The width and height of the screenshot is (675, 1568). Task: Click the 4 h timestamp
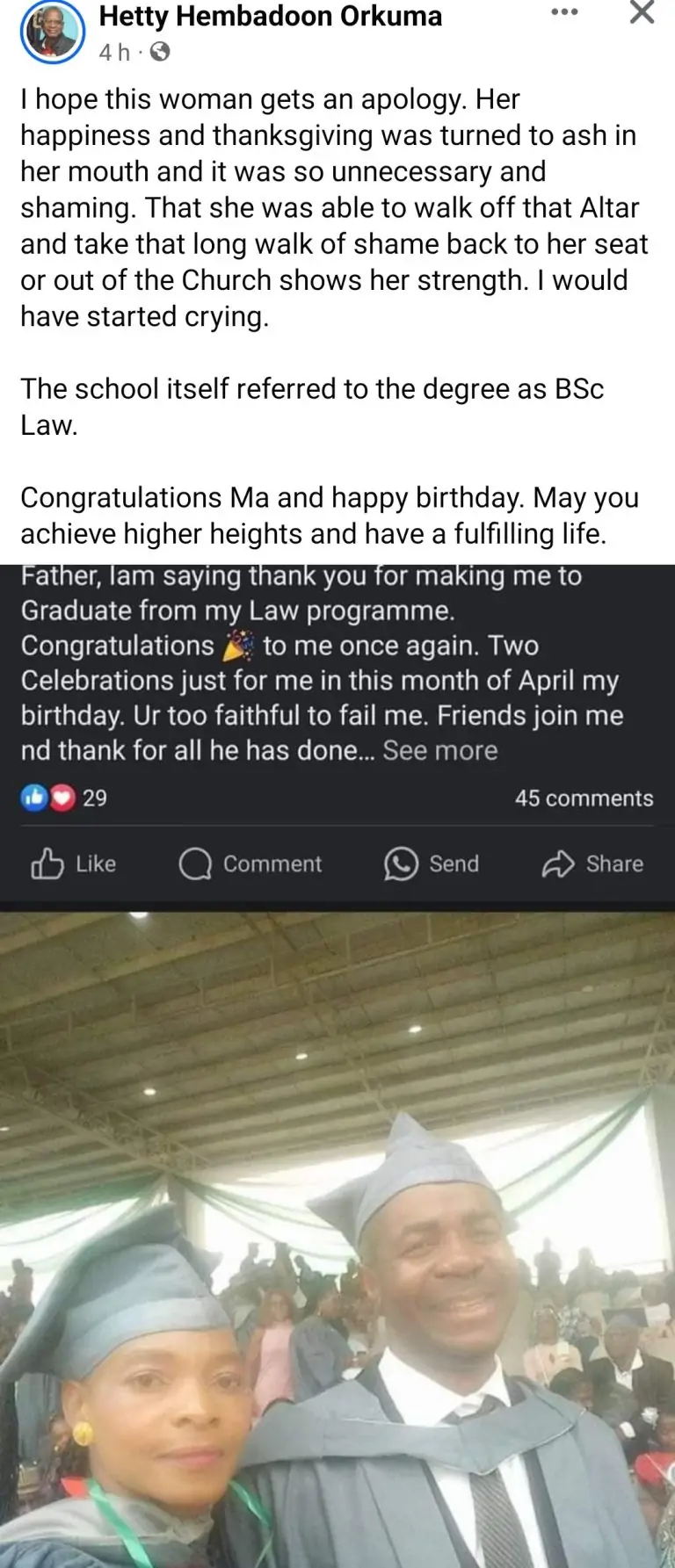tap(114, 53)
